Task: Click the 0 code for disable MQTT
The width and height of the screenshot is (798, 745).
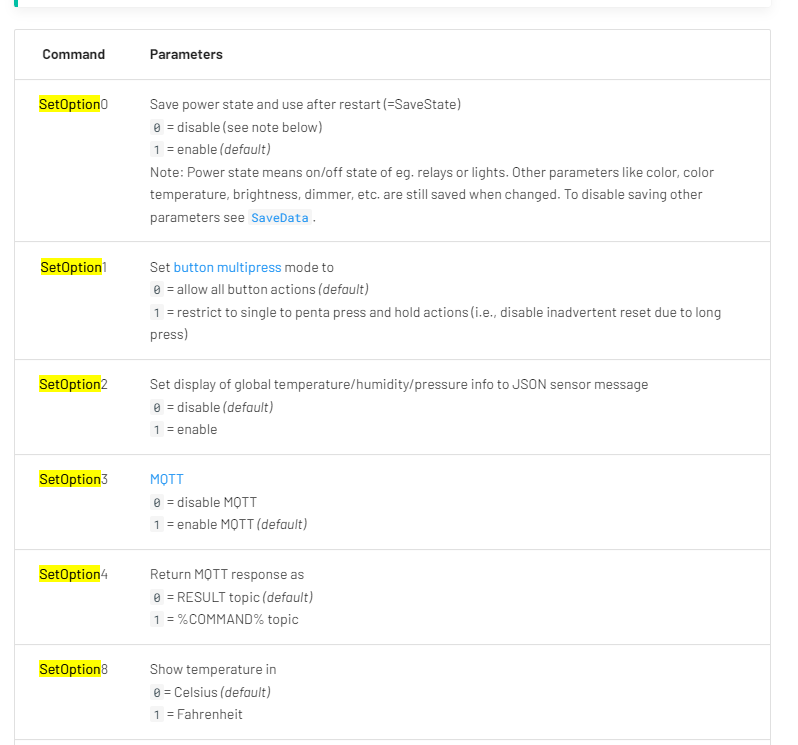Action: click(x=157, y=503)
